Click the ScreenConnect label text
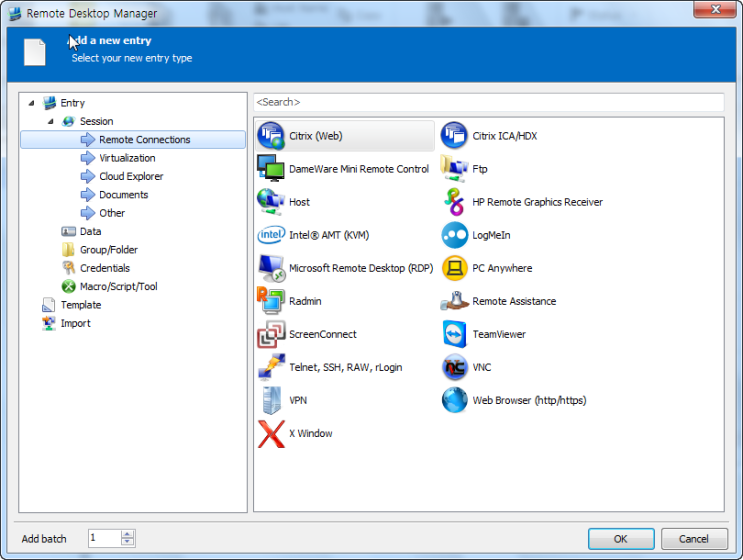The width and height of the screenshot is (743, 560). (x=323, y=334)
